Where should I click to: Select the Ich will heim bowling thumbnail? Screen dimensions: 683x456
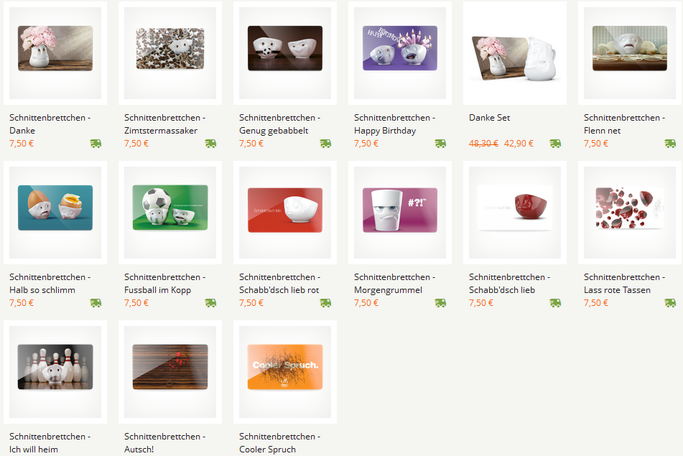click(55, 367)
